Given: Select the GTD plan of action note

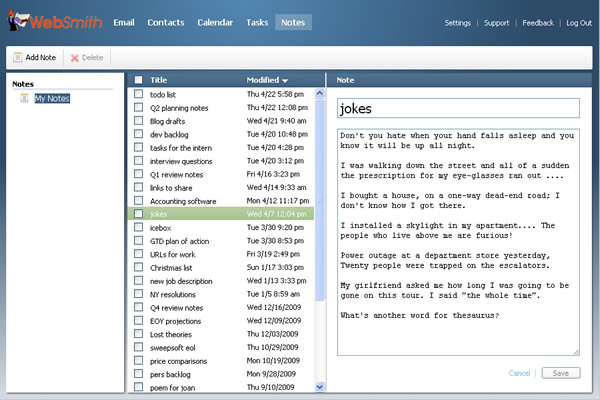Looking at the screenshot, I should tap(179, 241).
